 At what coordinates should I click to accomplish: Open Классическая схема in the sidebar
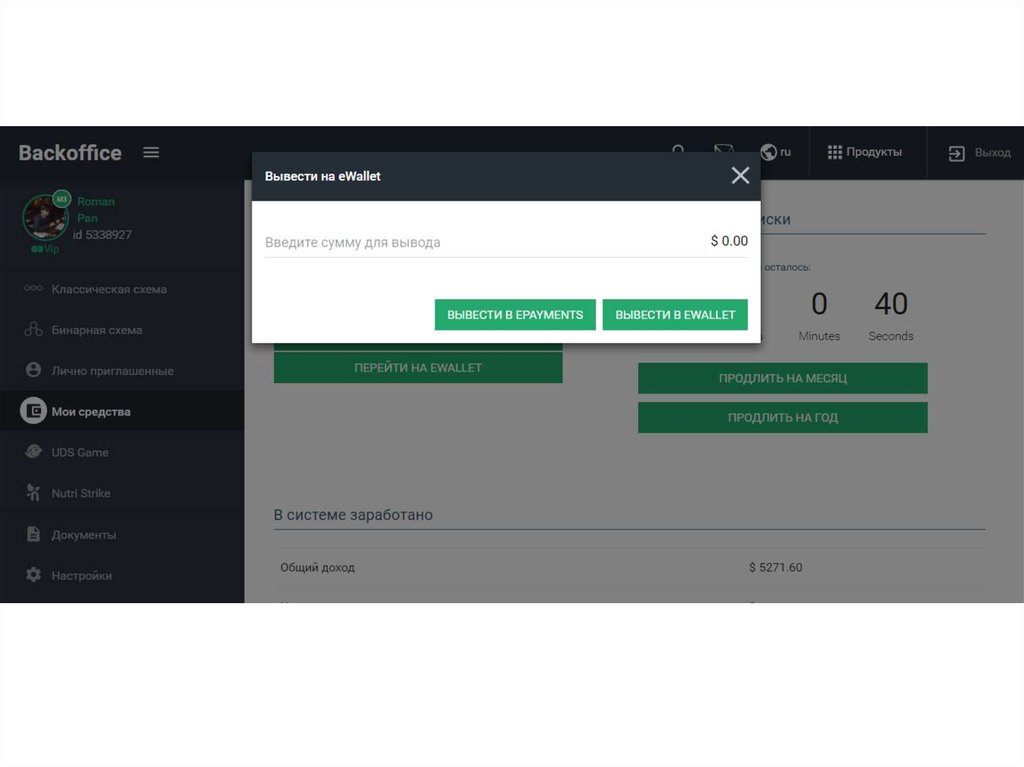point(108,289)
